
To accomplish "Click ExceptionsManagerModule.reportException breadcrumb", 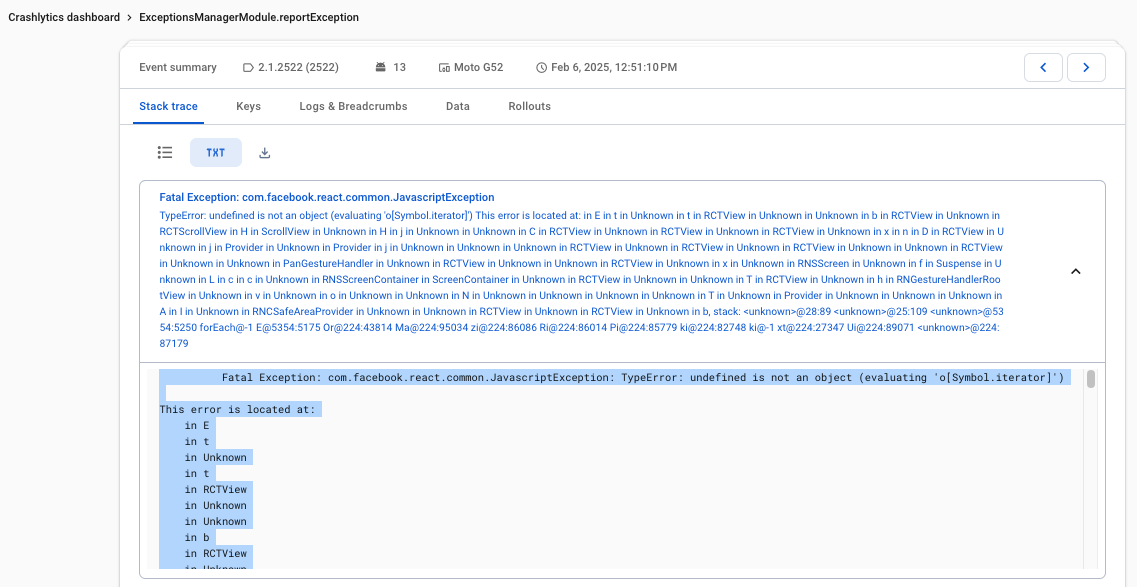I will 249,18.
